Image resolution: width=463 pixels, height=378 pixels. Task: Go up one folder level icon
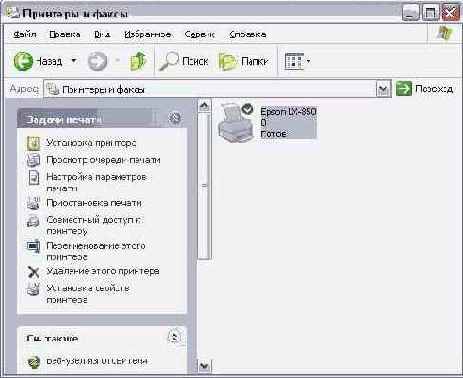(138, 61)
